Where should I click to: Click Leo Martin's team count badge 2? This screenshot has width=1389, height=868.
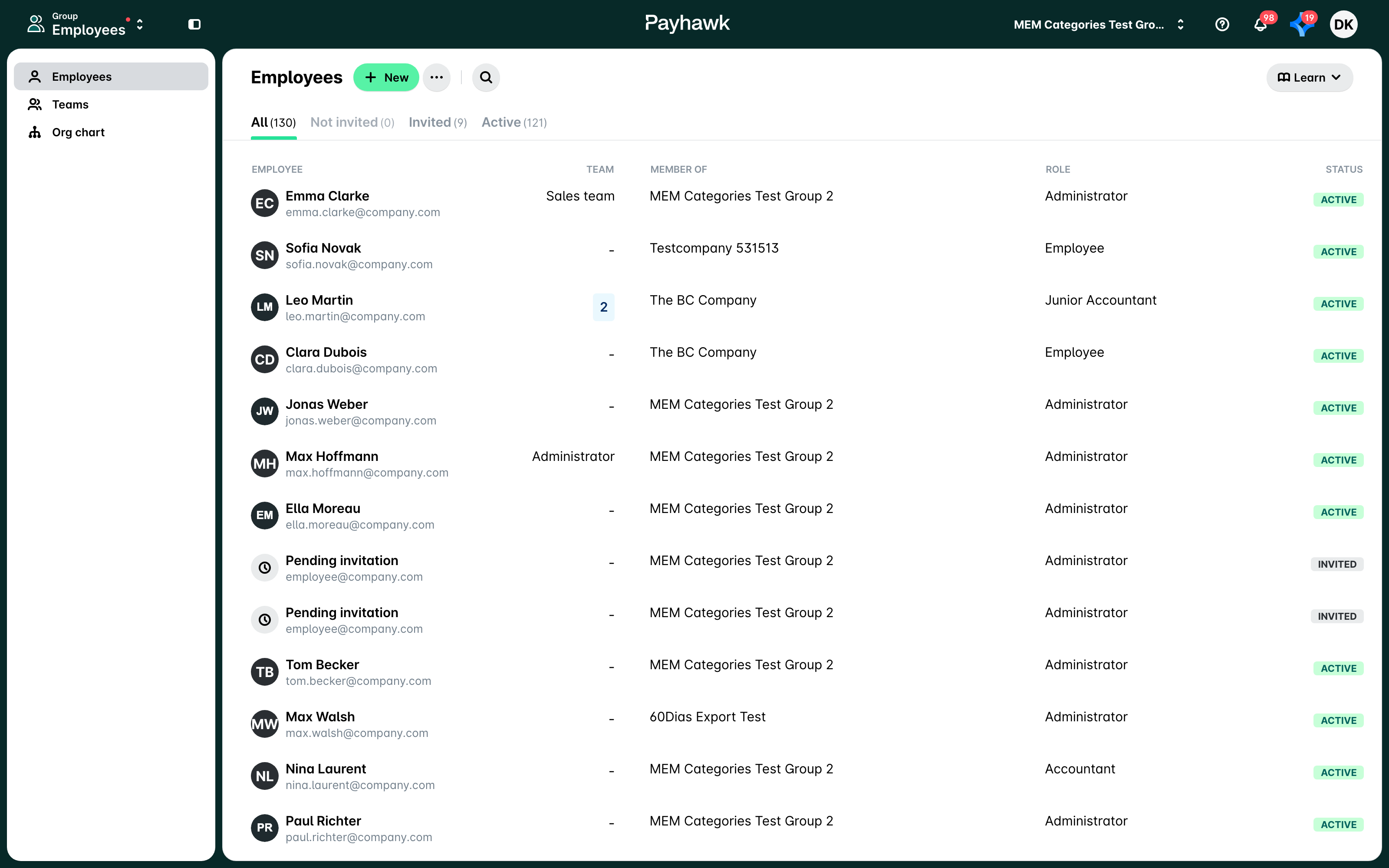point(603,307)
